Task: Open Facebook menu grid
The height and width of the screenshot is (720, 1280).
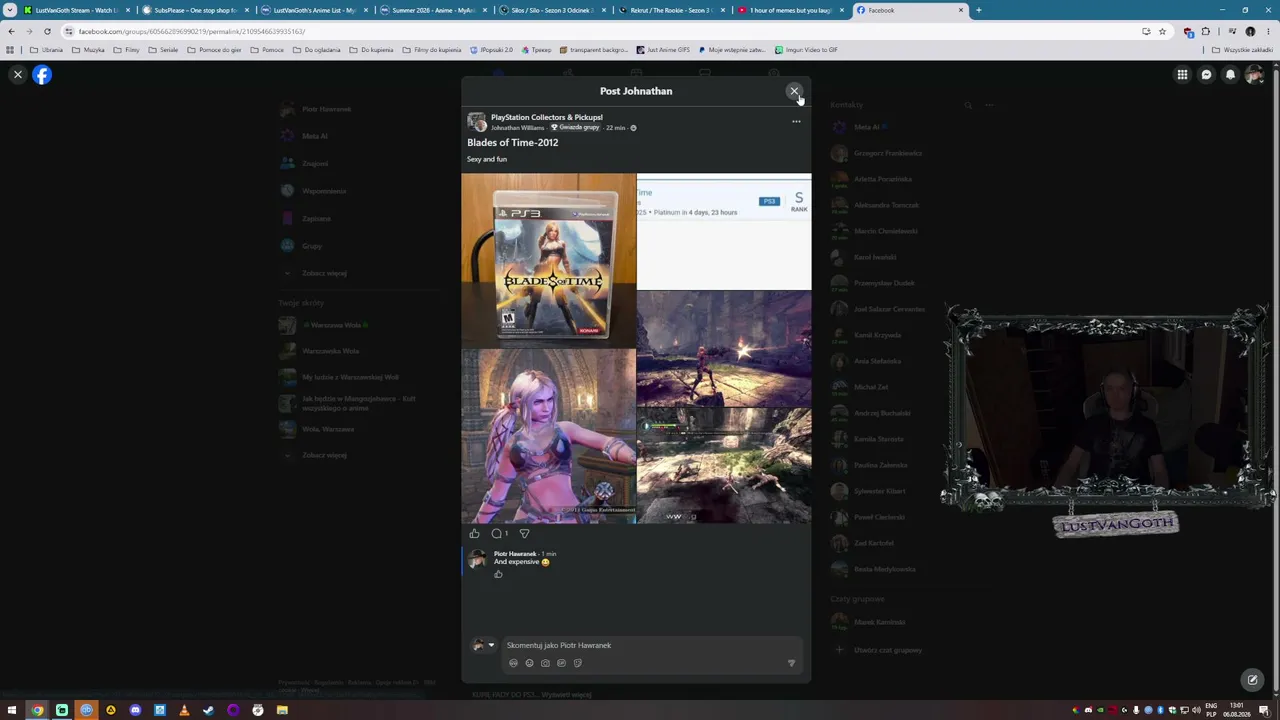Action: [x=1182, y=75]
